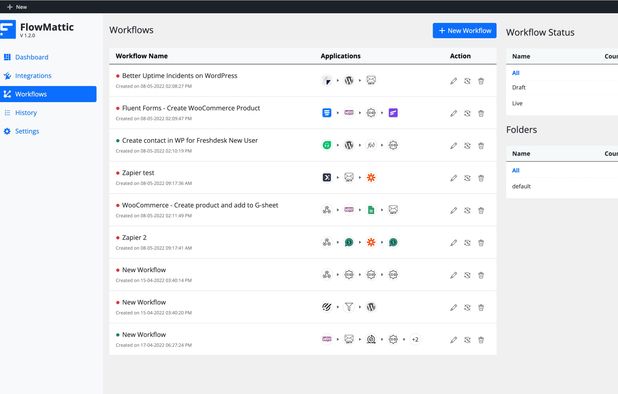Select the Workflows sidebar item

point(48,94)
